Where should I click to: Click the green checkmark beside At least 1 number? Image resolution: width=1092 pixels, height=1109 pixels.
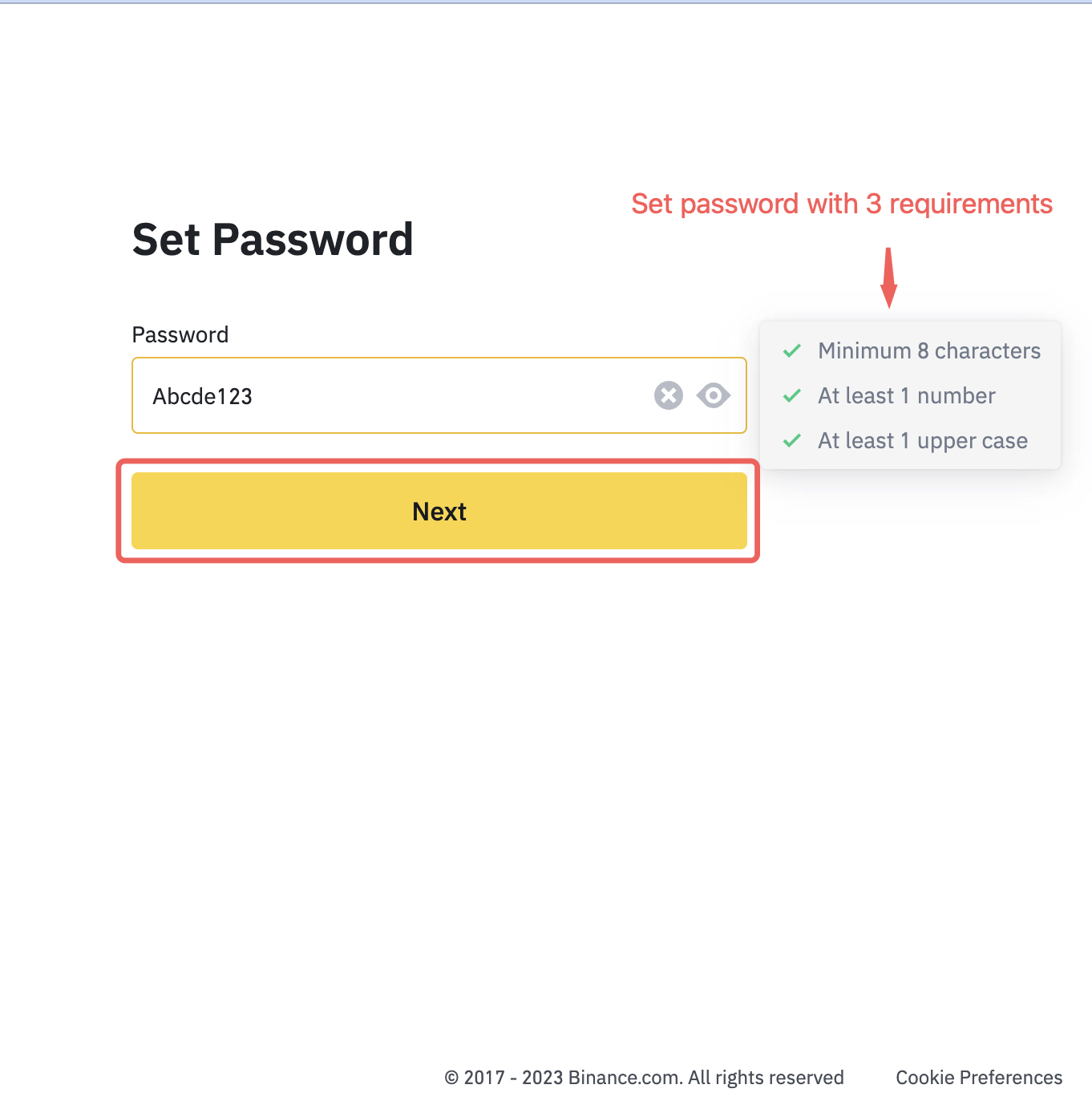click(x=793, y=395)
